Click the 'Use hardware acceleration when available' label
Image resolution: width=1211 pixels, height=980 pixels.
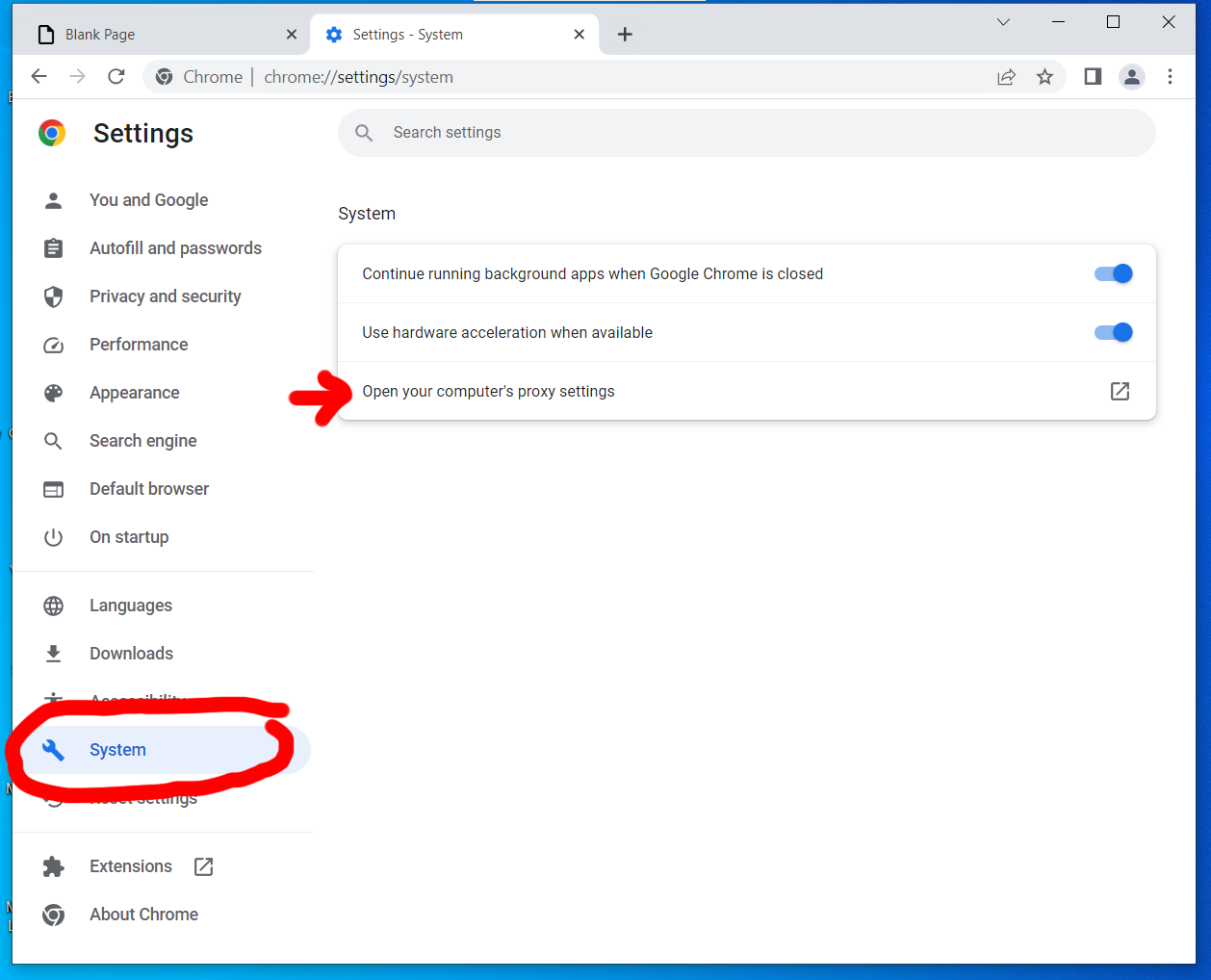507,333
